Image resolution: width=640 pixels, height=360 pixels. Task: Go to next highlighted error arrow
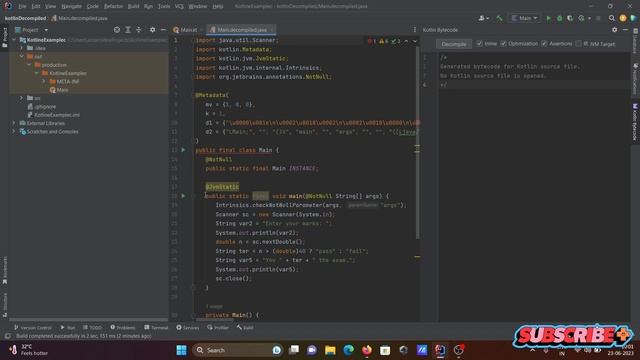[x=415, y=41]
